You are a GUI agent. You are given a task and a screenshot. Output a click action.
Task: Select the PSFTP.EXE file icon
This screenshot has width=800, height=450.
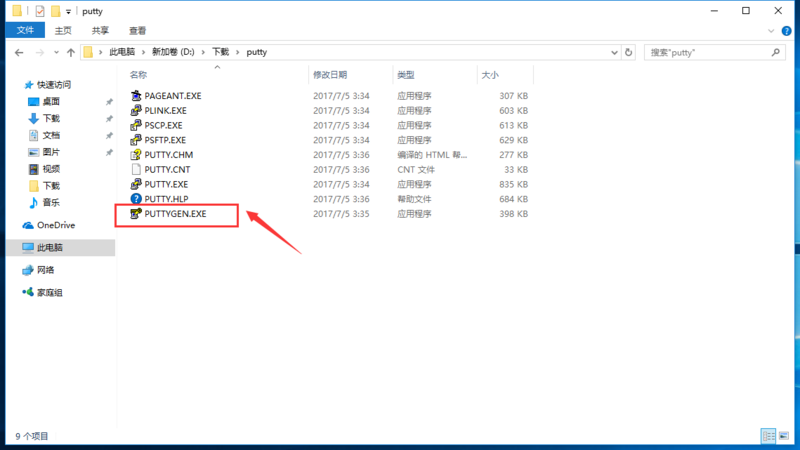point(136,140)
